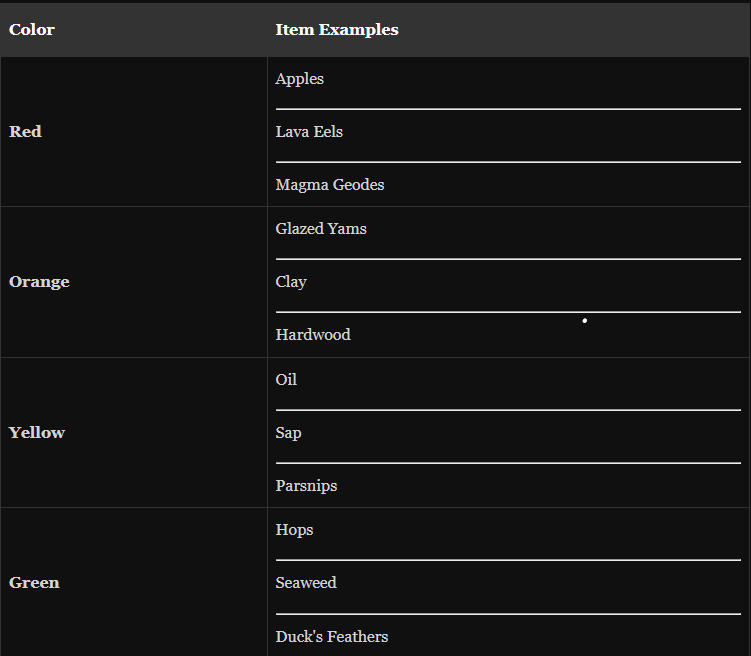Click the Lava Eels entry
This screenshot has width=751, height=656.
click(309, 132)
